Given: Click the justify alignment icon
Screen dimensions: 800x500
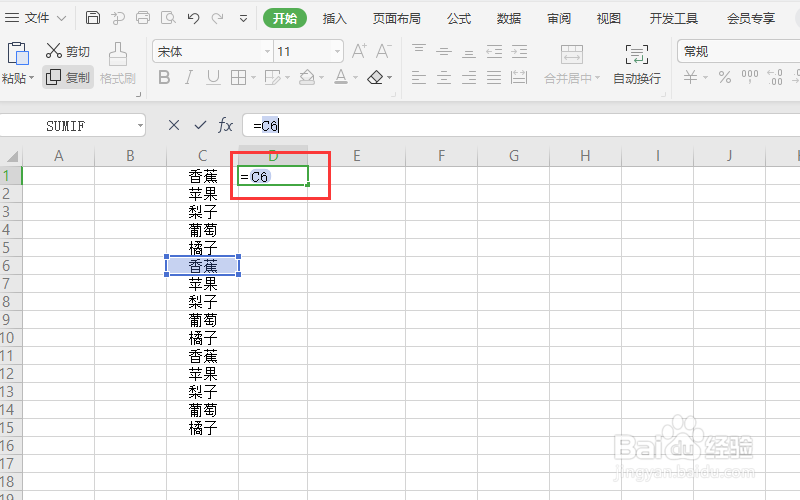Looking at the screenshot, I should click(494, 78).
